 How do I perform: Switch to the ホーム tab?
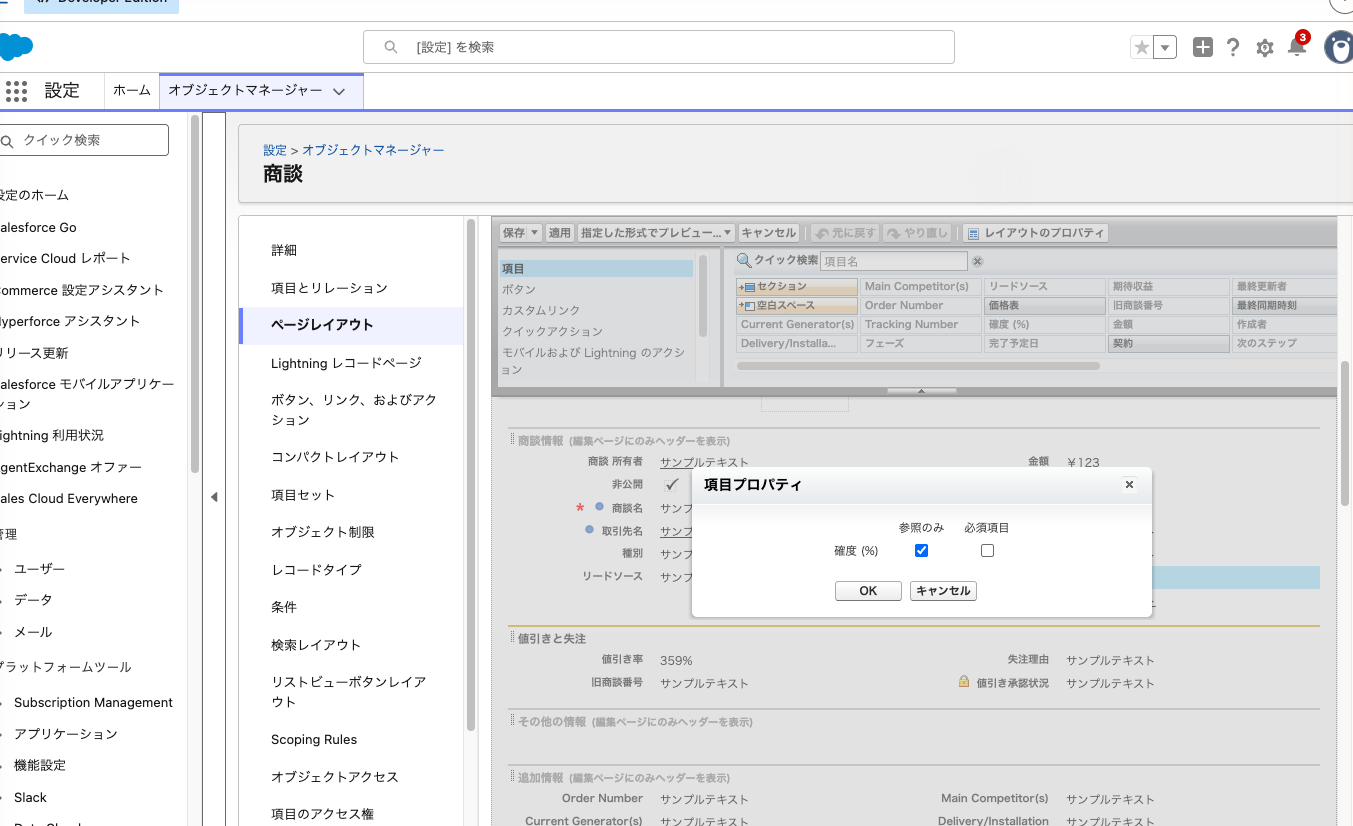[131, 91]
